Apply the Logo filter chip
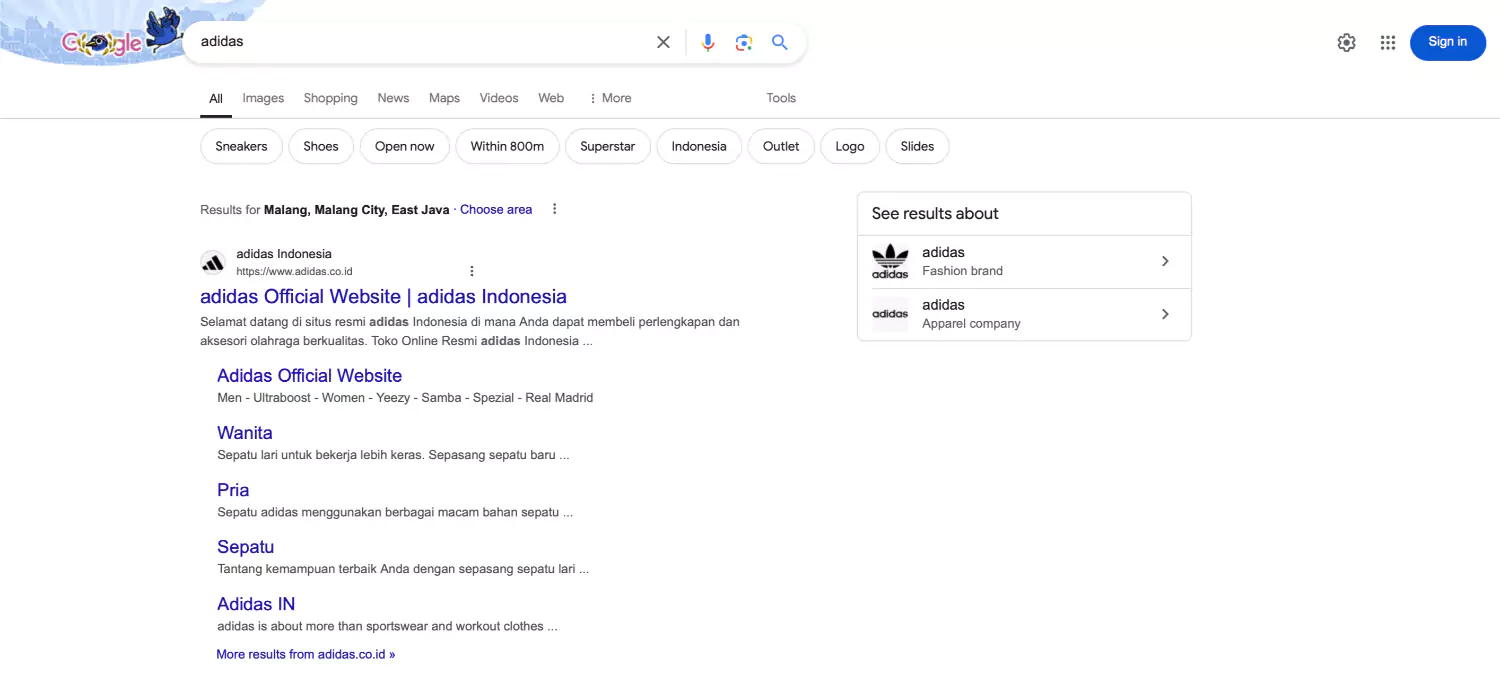Viewport: 1500px width, 684px height. click(x=850, y=146)
